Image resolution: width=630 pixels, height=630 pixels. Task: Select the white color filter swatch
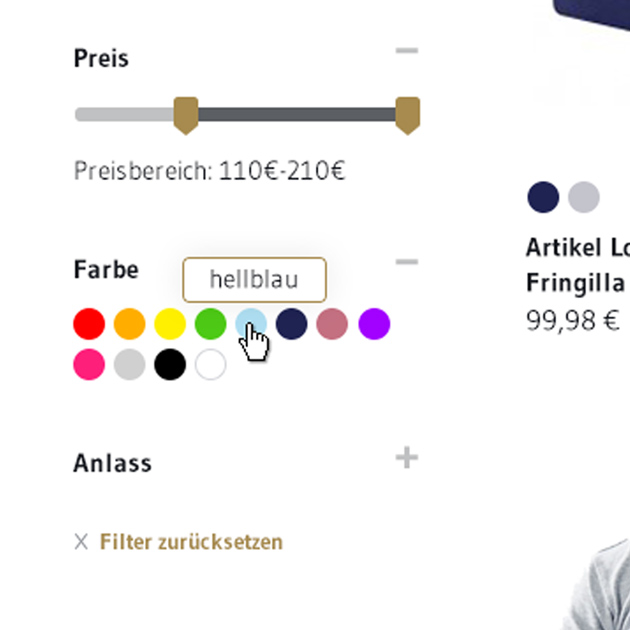211,364
